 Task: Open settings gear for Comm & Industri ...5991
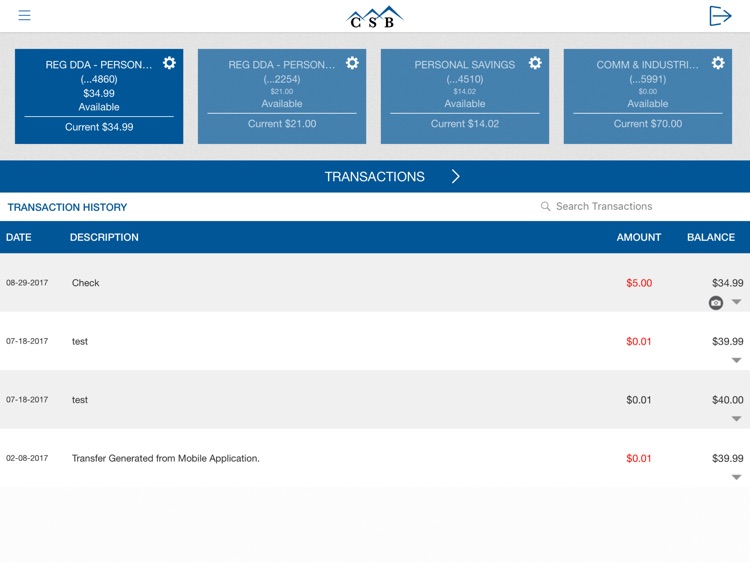718,63
